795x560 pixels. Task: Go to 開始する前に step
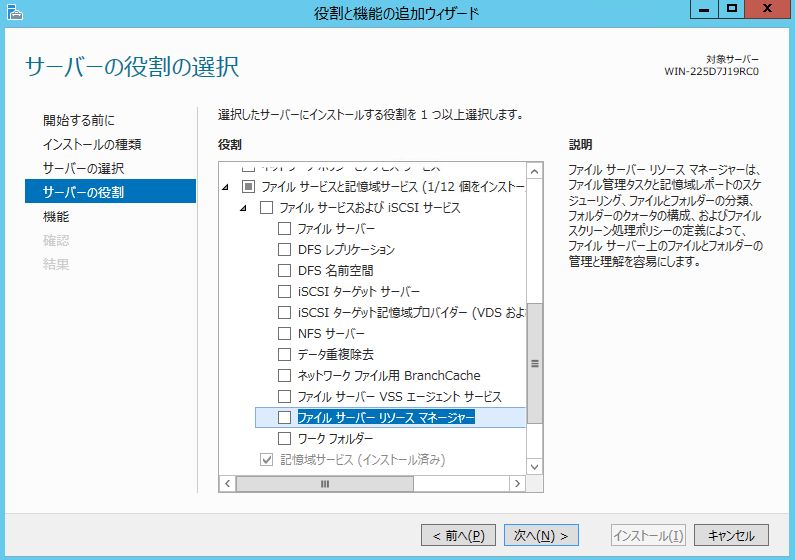tap(78, 120)
